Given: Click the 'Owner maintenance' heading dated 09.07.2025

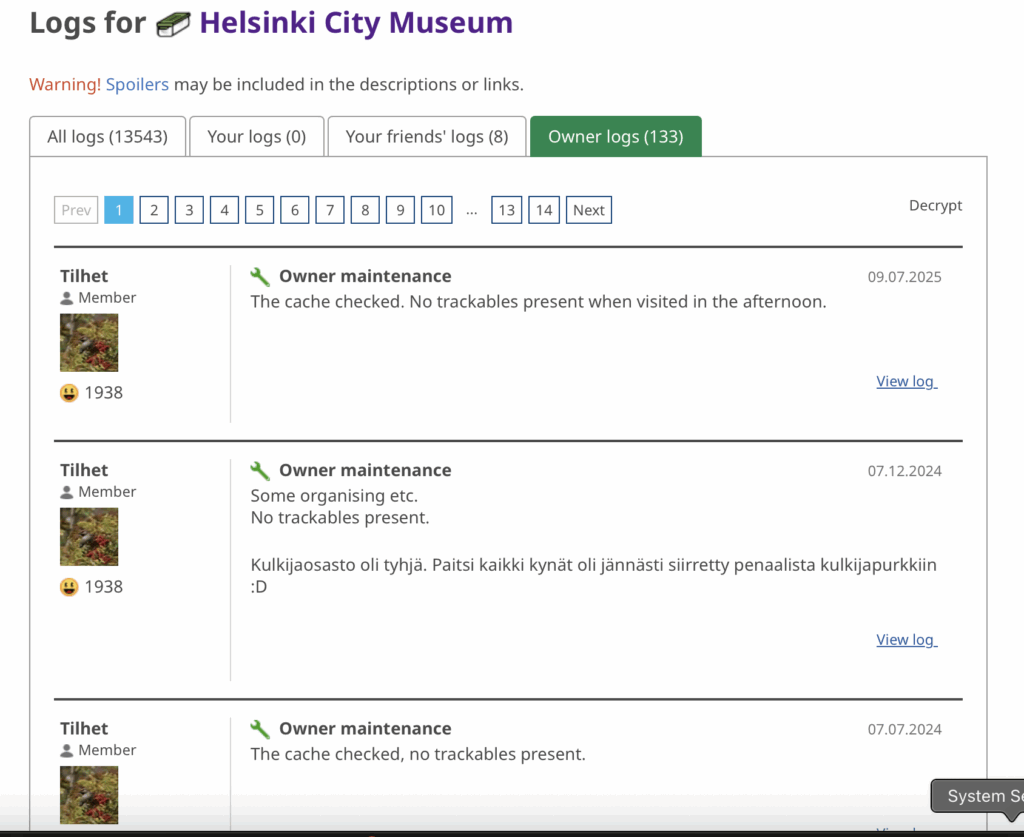Looking at the screenshot, I should tap(365, 276).
